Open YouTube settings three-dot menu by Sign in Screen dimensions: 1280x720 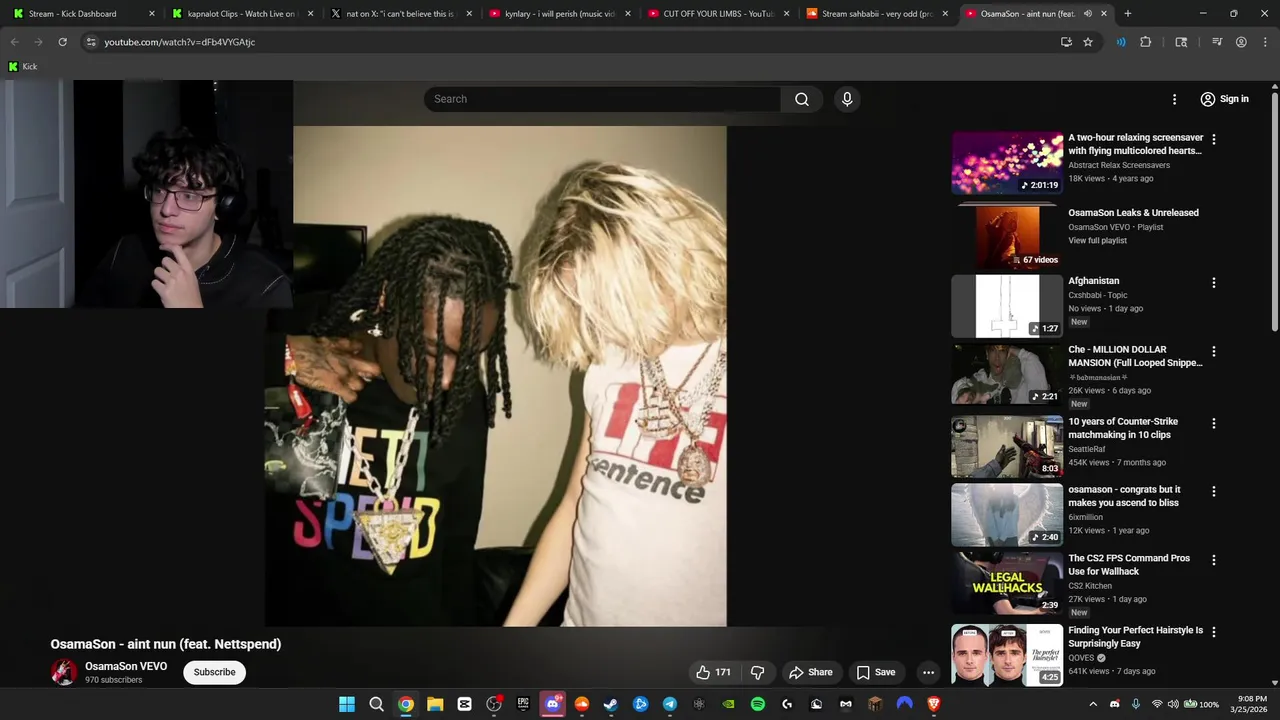1174,99
